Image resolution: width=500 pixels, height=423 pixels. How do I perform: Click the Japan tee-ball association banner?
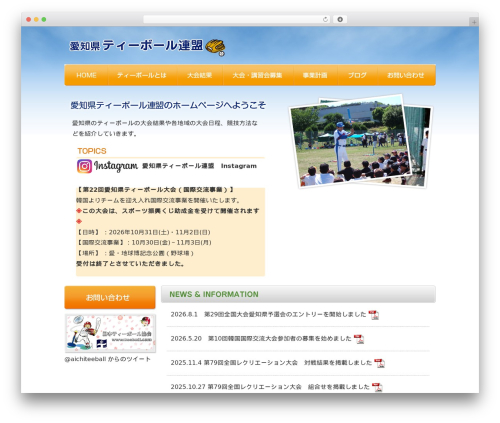[x=110, y=333]
